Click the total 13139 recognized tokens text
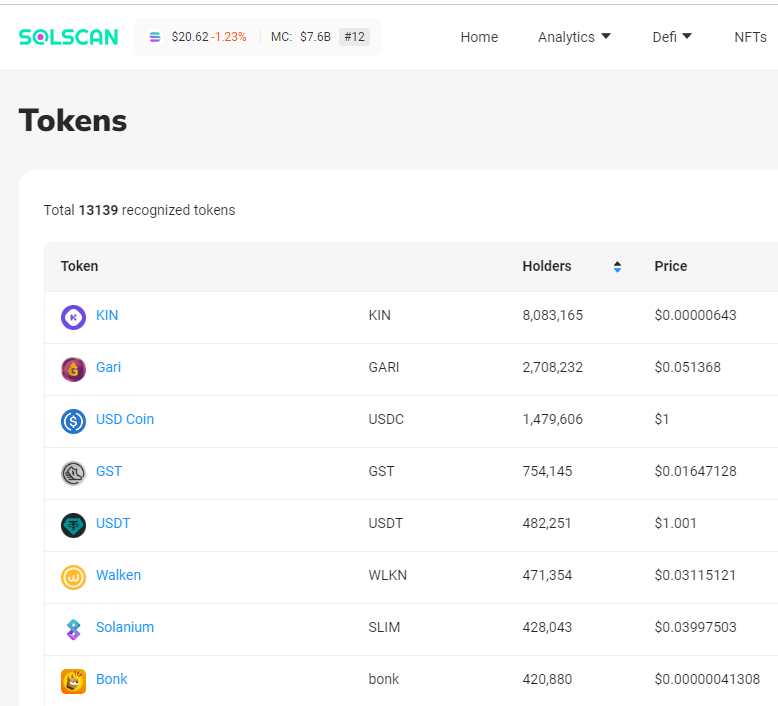Screen dimensions: 778x706 [139, 210]
